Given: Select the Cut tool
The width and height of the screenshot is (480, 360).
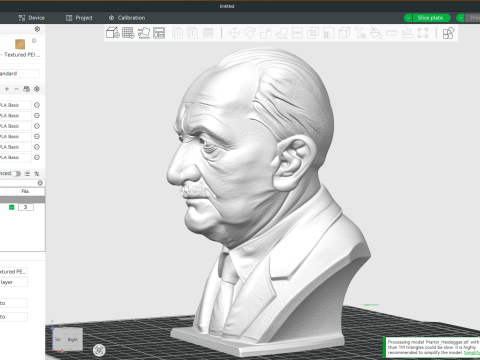Looking at the screenshot, I should coord(297,33).
